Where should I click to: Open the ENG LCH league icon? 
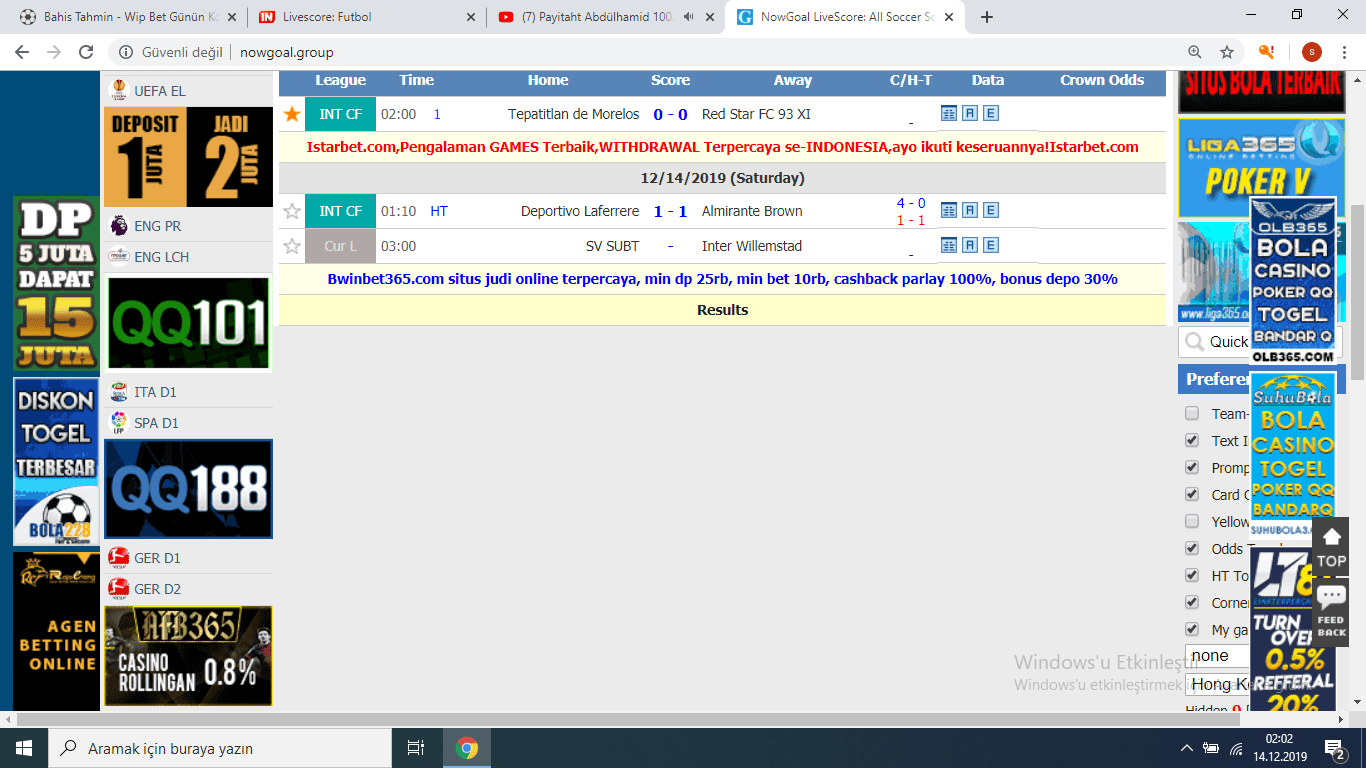click(118, 256)
